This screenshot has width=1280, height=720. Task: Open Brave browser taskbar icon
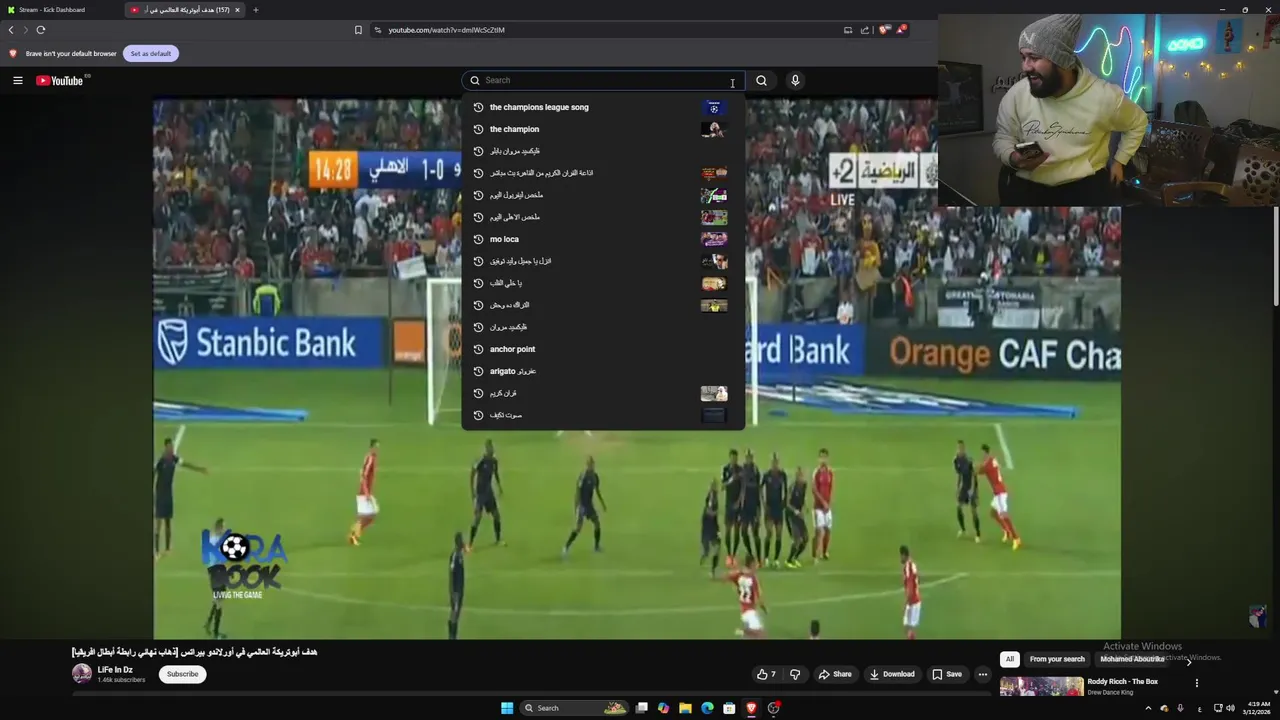[x=751, y=708]
